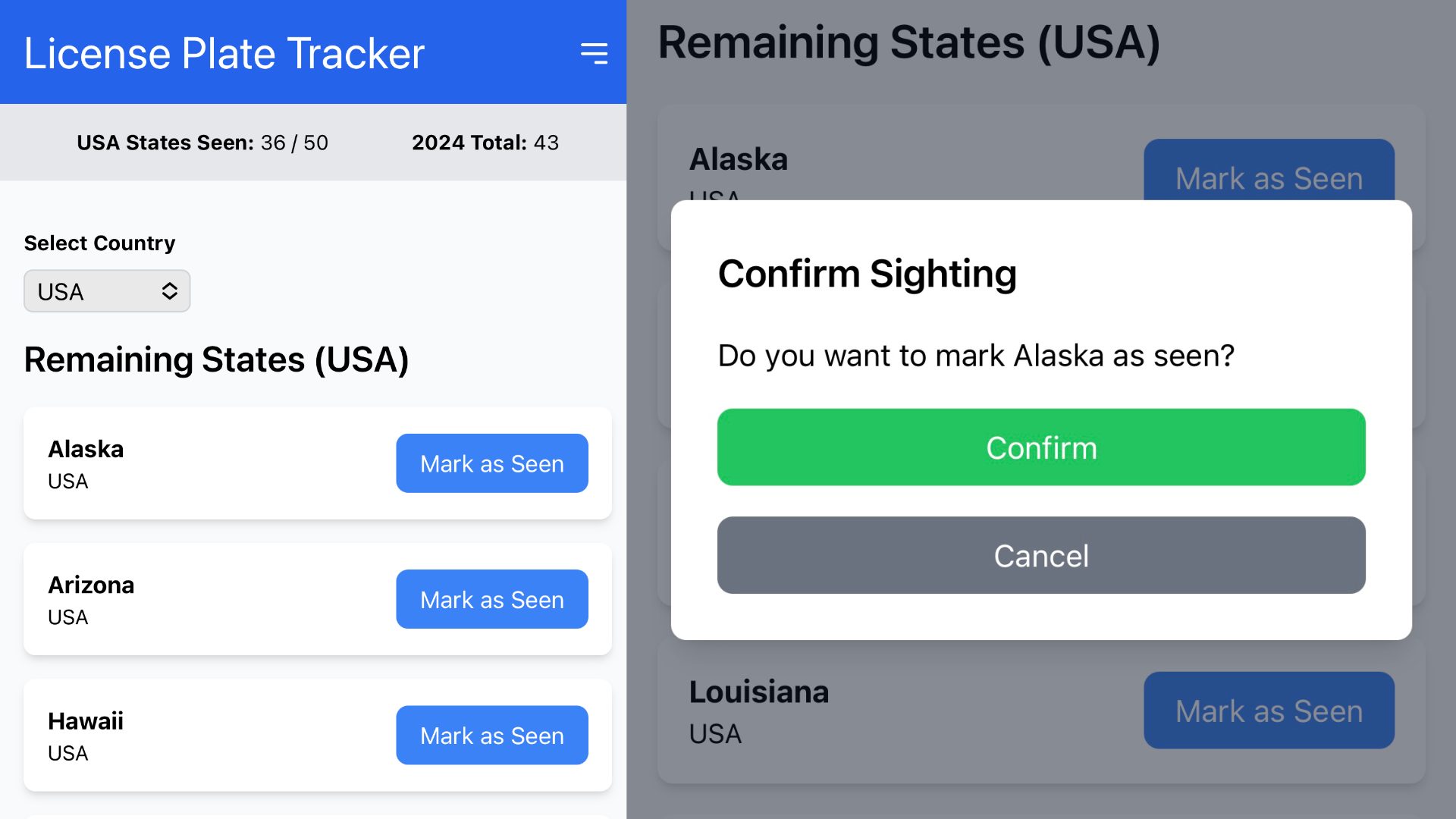
Task: Click Mark as Seen for Alaska
Action: pos(492,463)
